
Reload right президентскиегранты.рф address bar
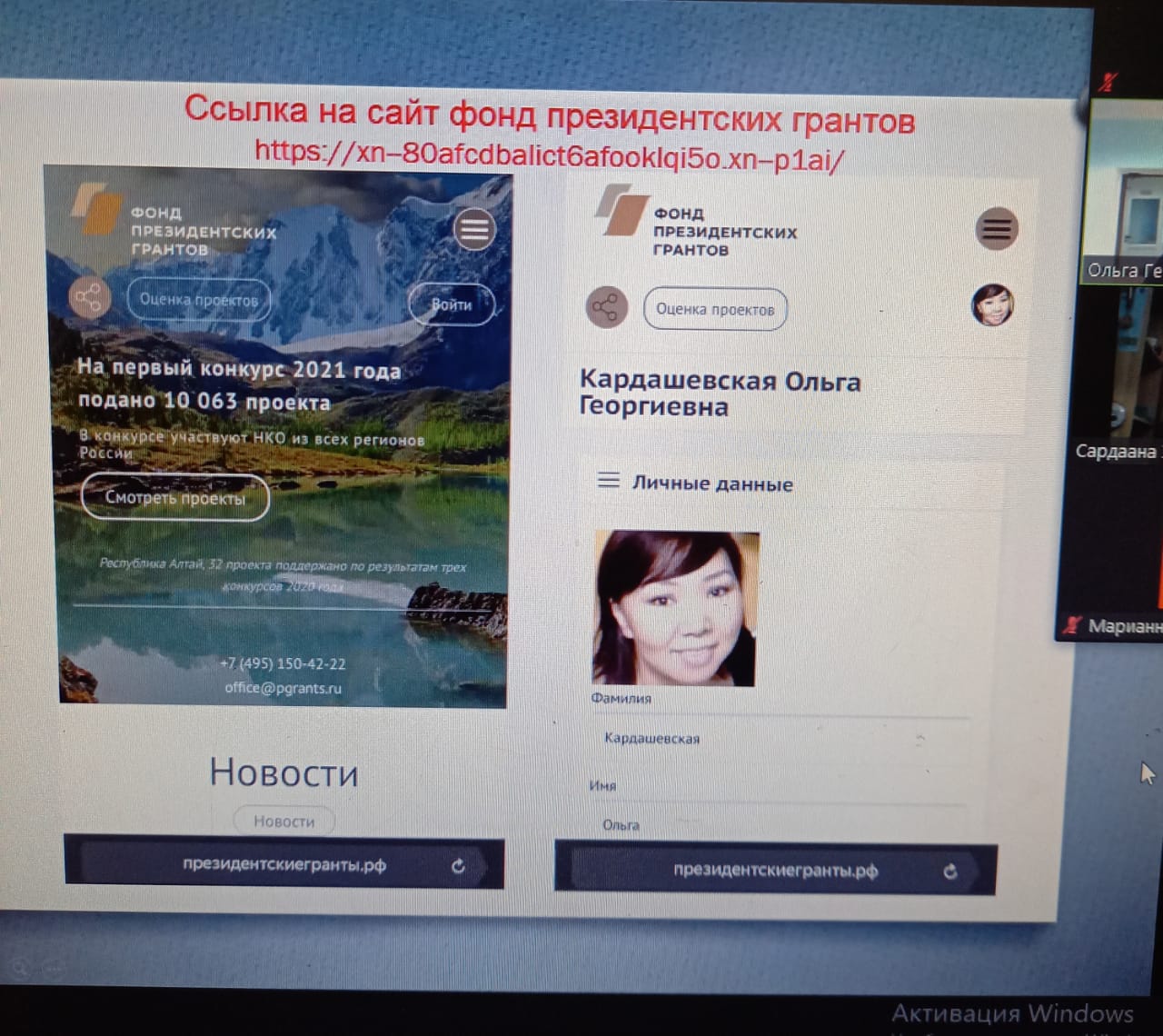949,872
